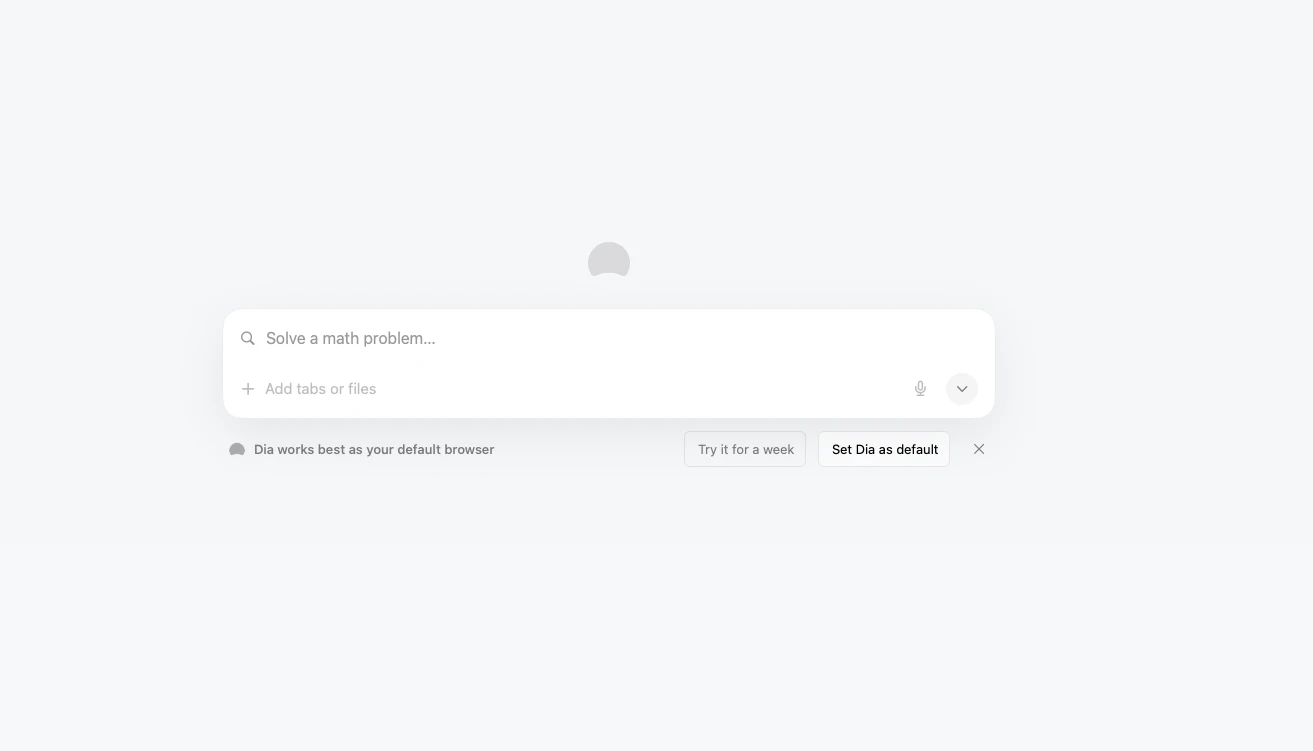Focus the 'Solve a math problem...' field
The height and width of the screenshot is (751, 1313).
point(600,339)
